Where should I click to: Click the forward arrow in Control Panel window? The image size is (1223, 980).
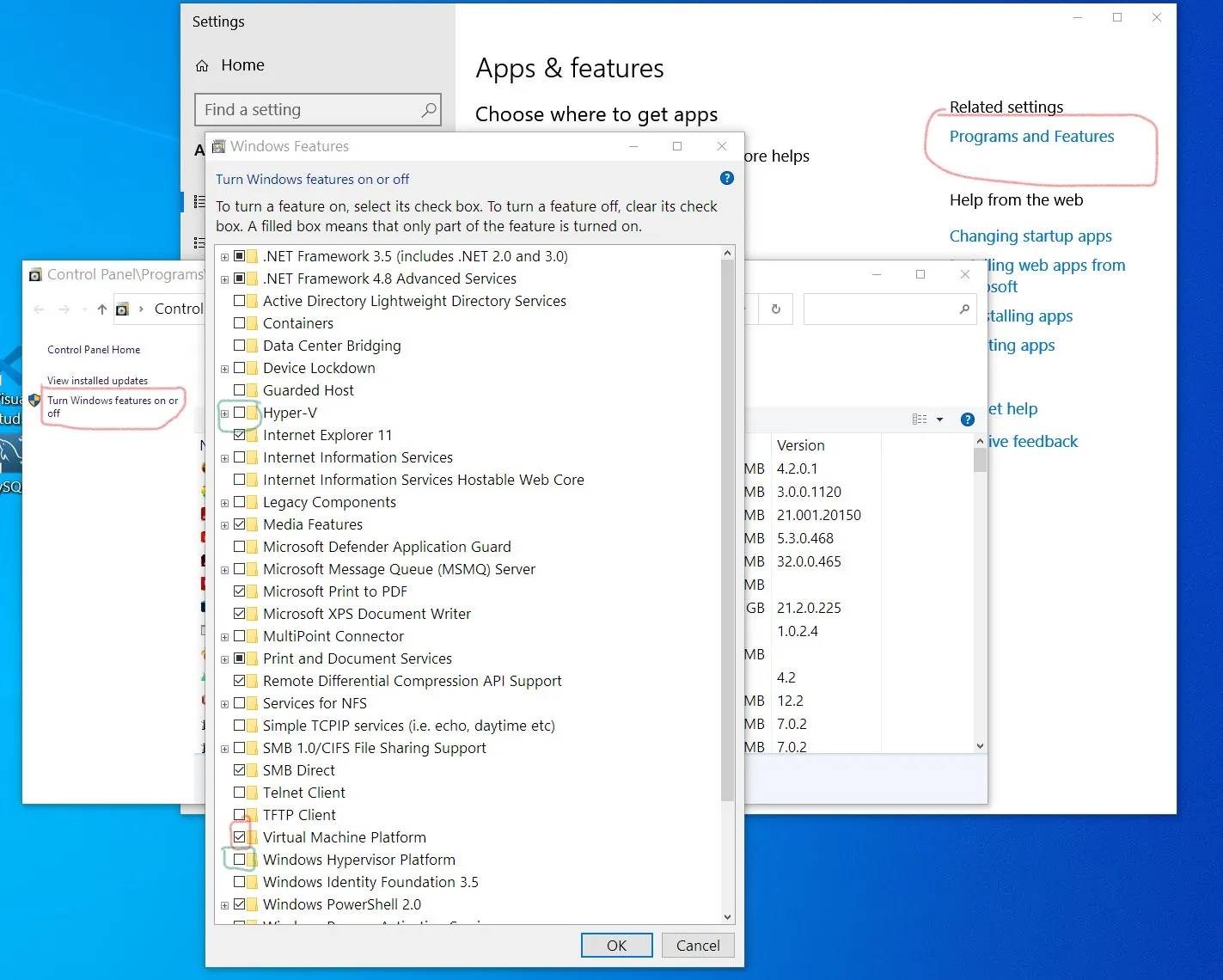click(64, 309)
